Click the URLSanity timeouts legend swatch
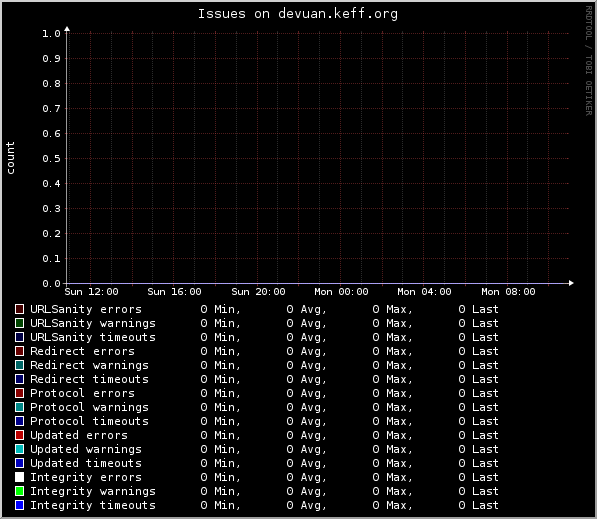 click(x=19, y=337)
